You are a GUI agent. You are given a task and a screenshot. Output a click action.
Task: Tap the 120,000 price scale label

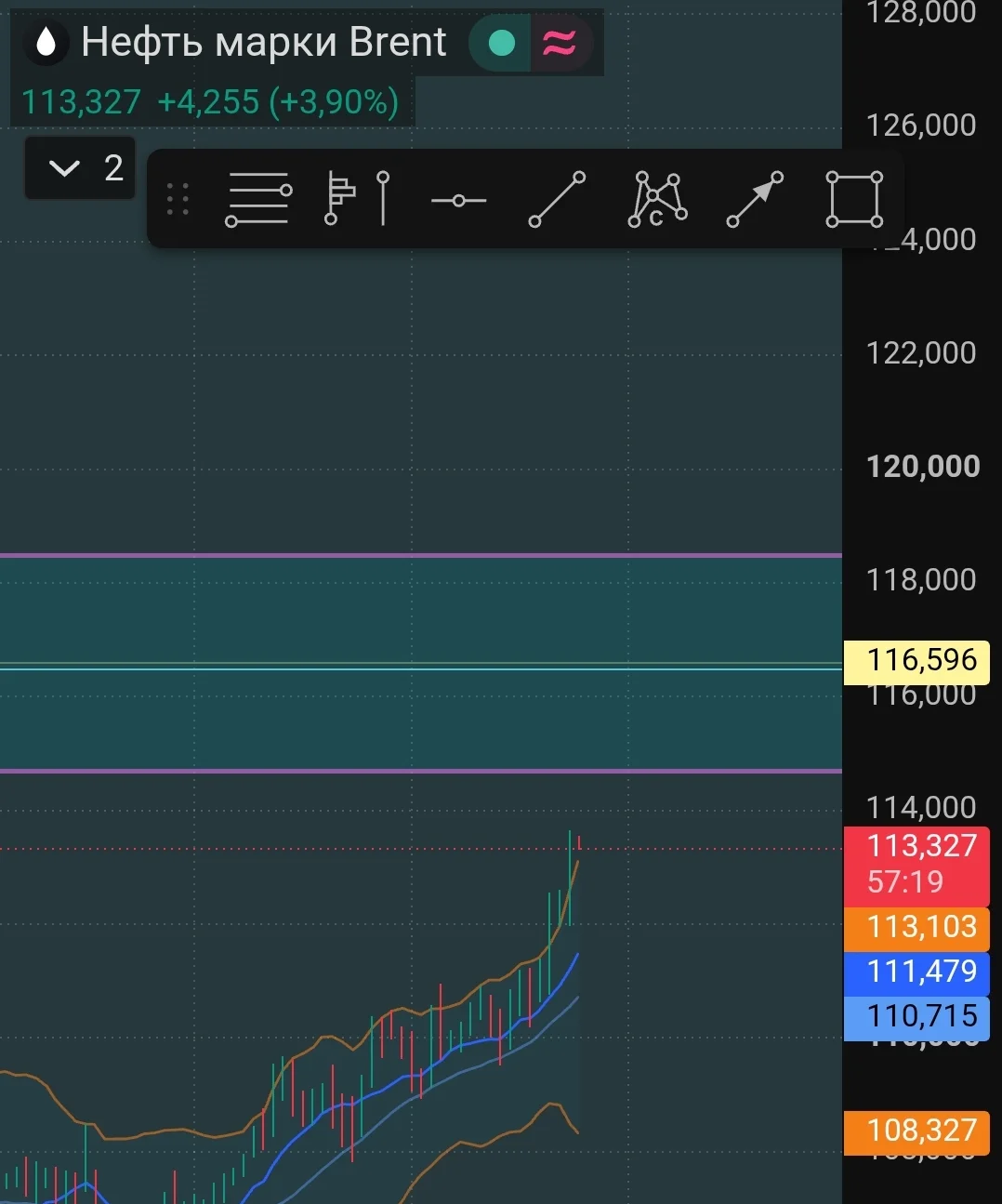tap(923, 466)
